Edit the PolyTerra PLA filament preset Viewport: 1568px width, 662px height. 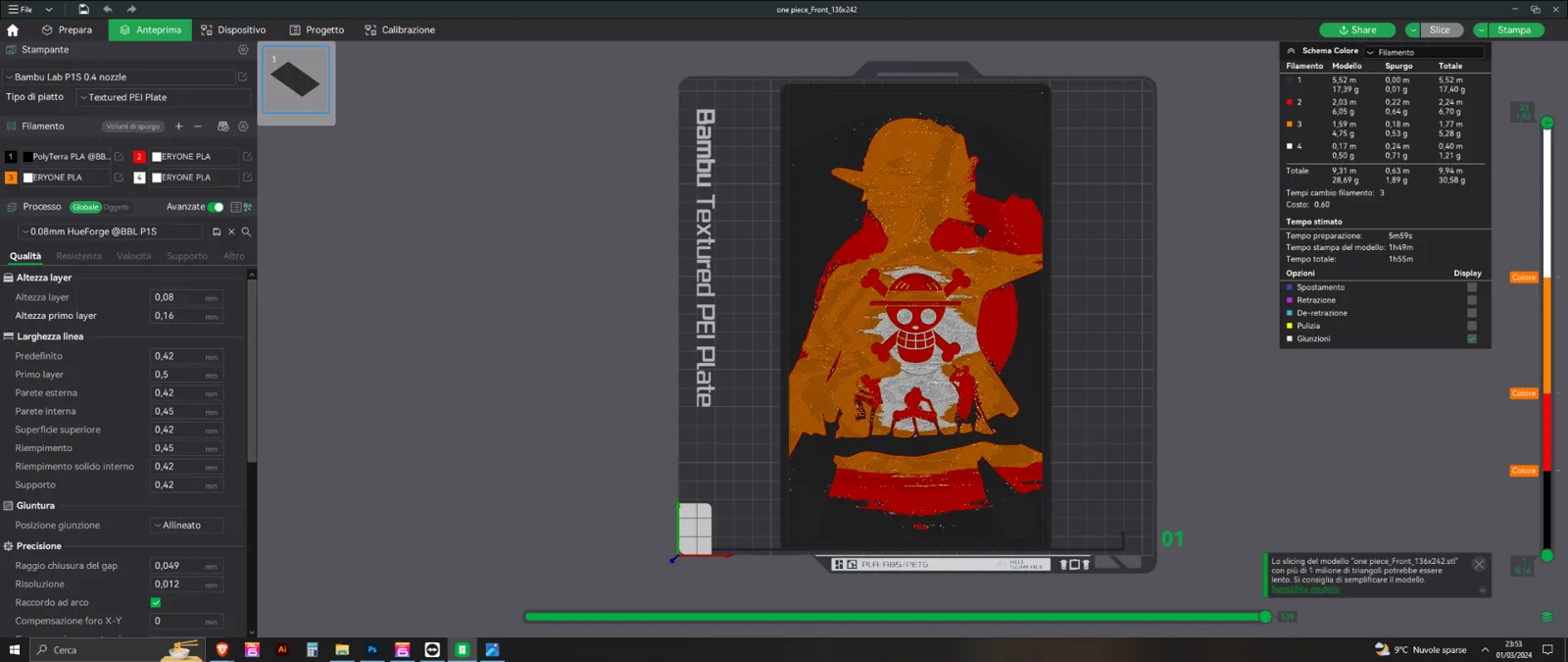pos(119,157)
